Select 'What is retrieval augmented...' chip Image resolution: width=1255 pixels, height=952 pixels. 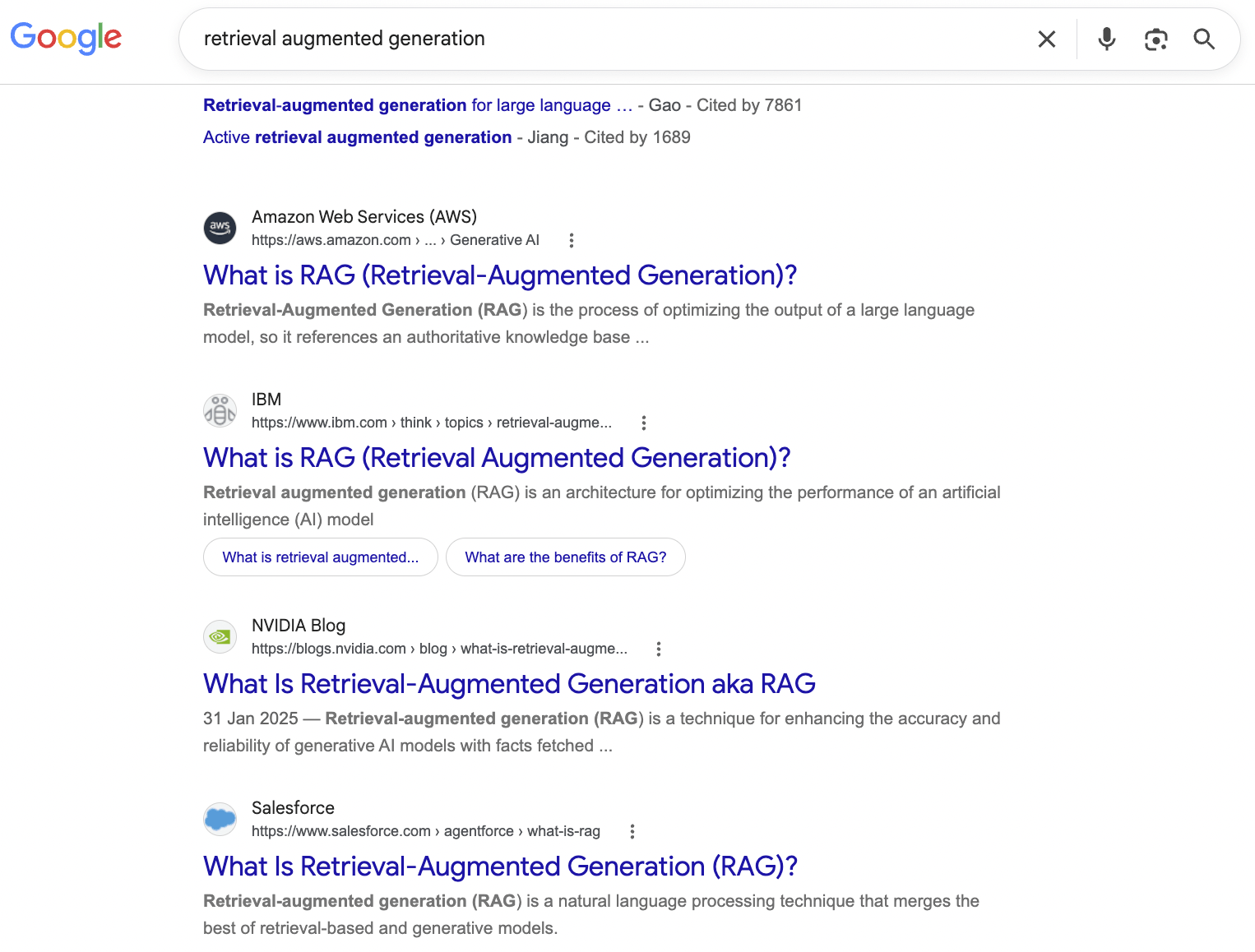[x=321, y=557]
